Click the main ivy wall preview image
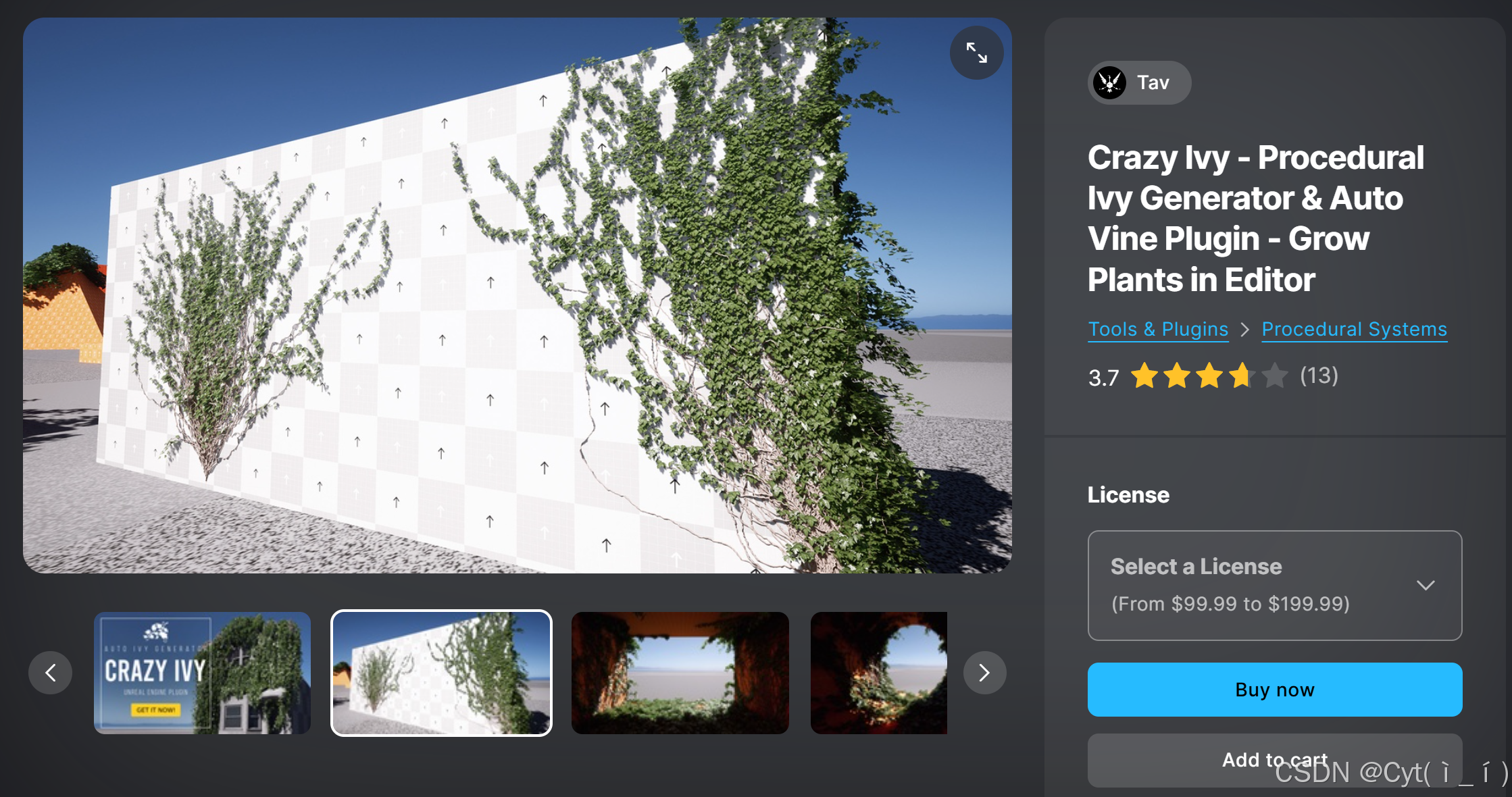The height and width of the screenshot is (797, 1512). 518,295
